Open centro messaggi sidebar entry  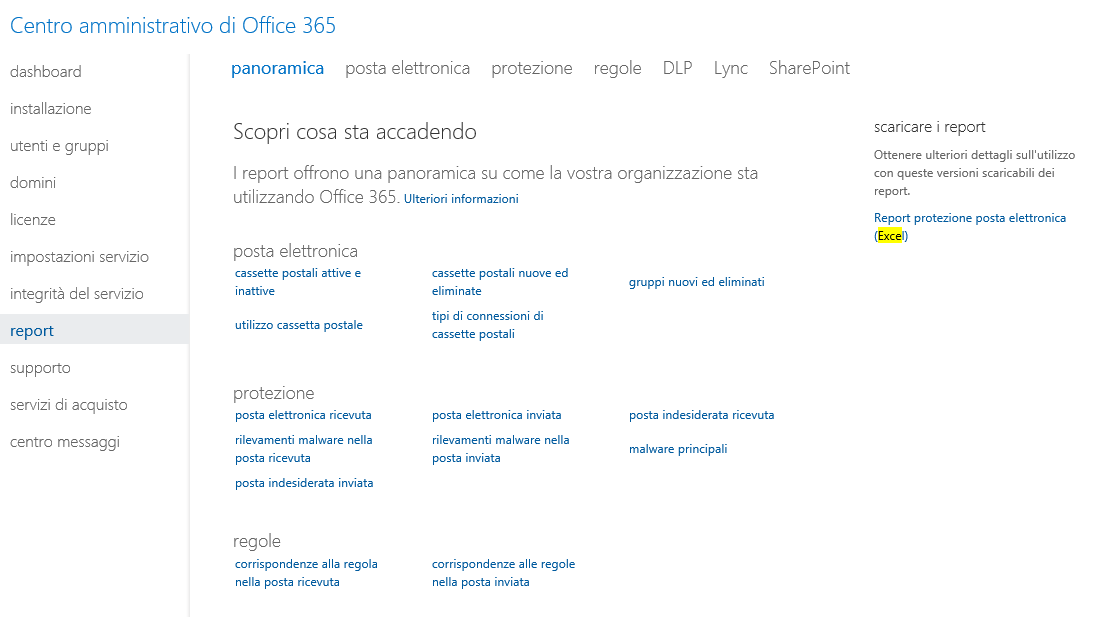coord(65,442)
